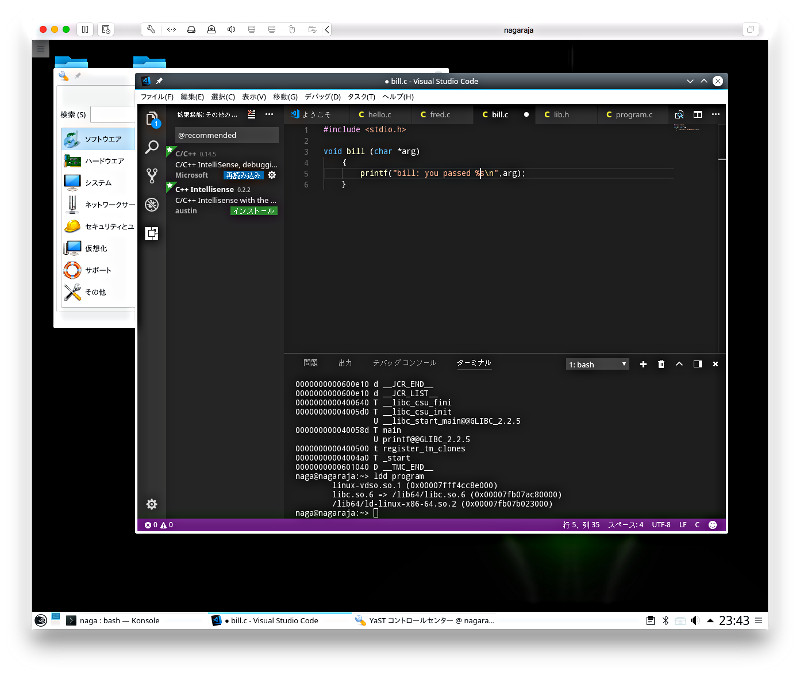Kill the active terminal
The image size is (800, 675).
tap(661, 364)
